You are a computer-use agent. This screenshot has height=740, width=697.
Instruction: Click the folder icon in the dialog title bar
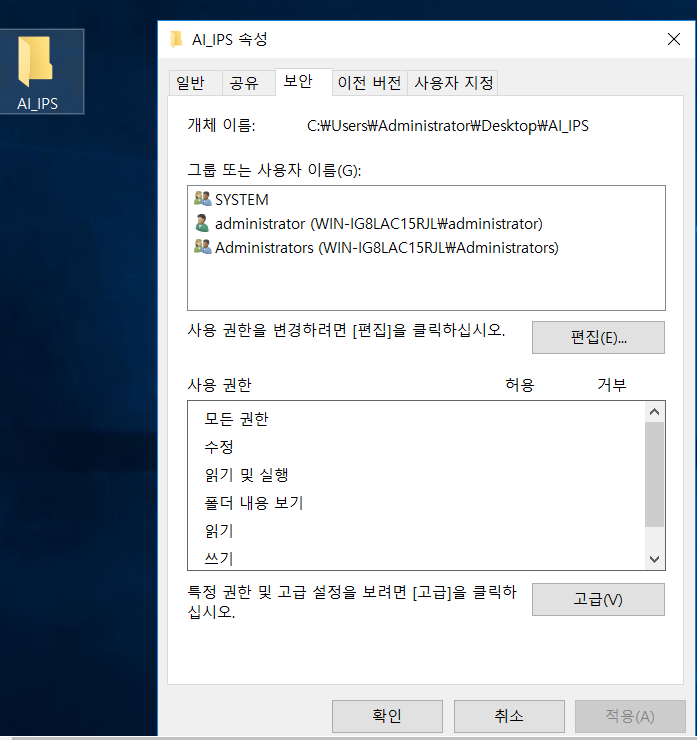[176, 39]
